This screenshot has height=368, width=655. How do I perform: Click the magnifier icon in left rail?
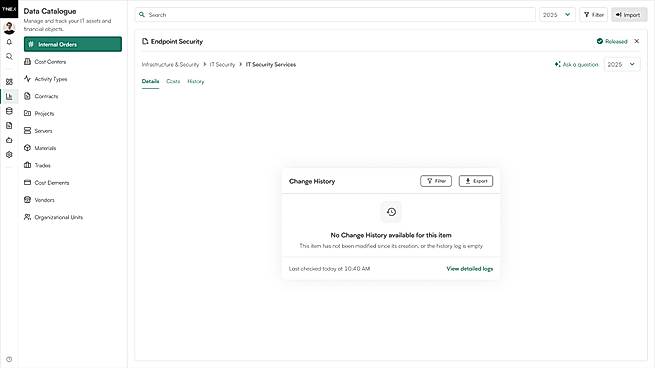coord(9,56)
